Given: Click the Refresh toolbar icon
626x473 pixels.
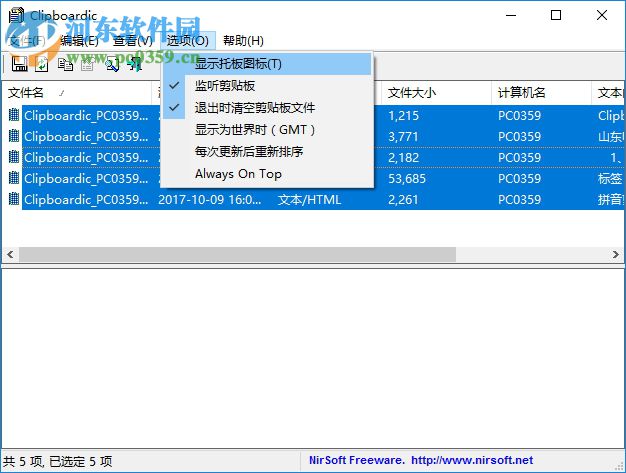Looking at the screenshot, I should click(42, 64).
